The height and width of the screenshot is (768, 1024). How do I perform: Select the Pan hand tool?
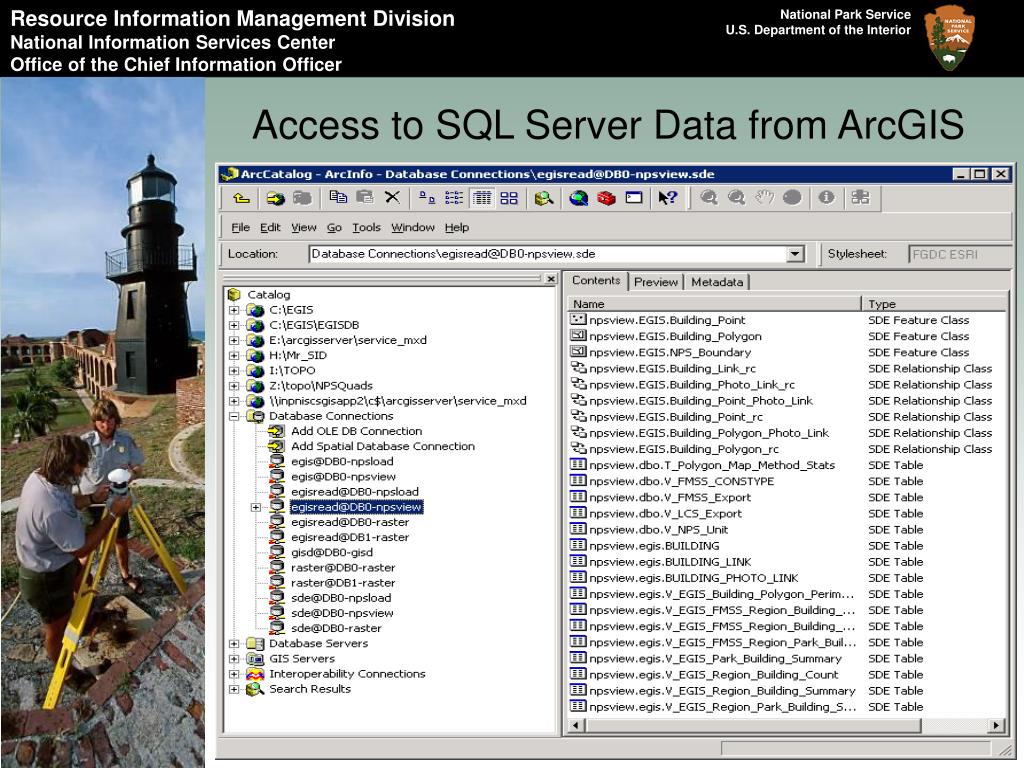pos(764,198)
